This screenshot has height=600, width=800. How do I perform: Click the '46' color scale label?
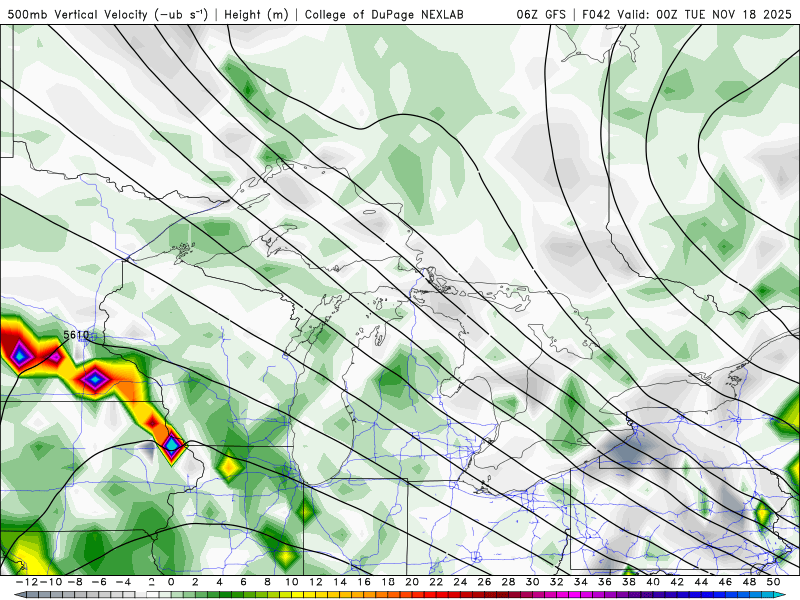726,582
